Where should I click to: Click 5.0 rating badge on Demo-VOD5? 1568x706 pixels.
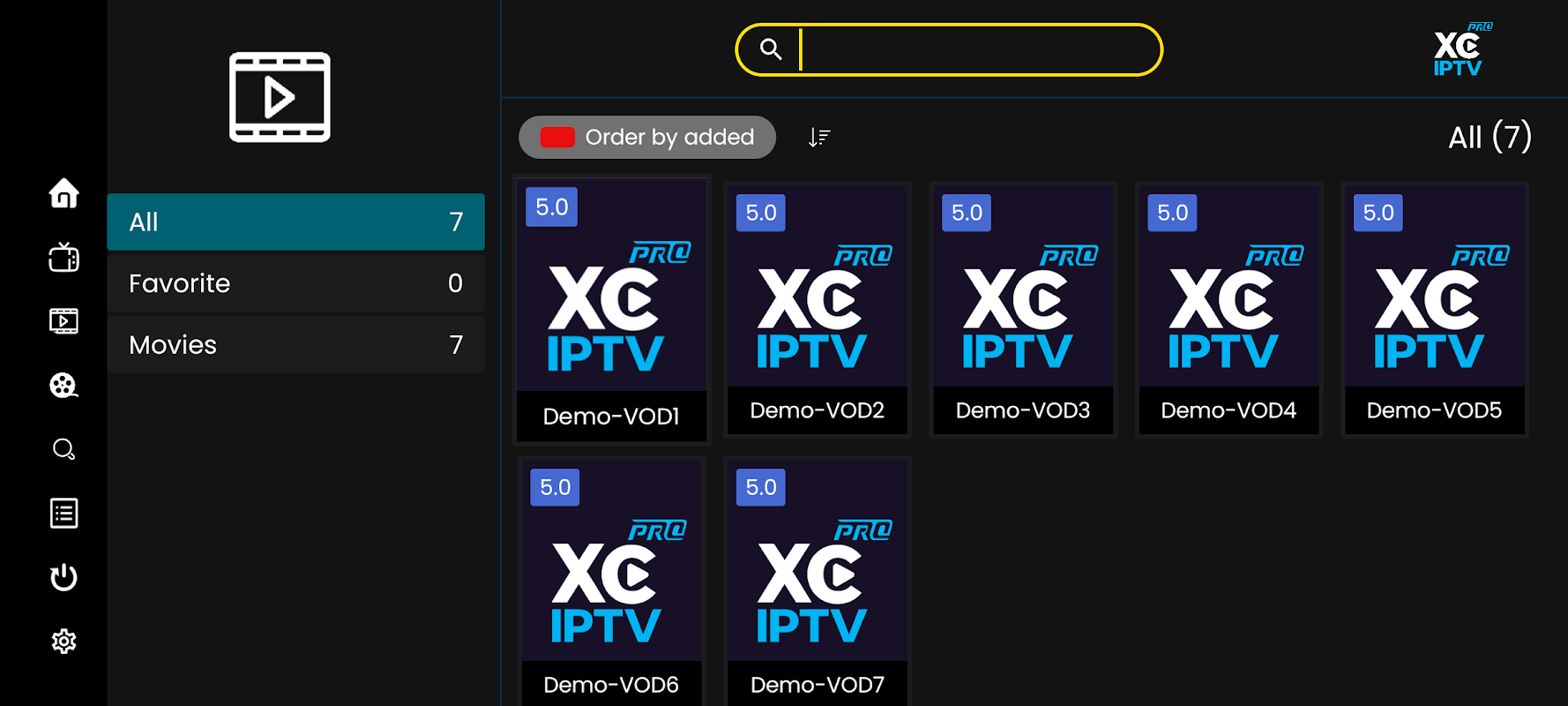[x=1378, y=213]
